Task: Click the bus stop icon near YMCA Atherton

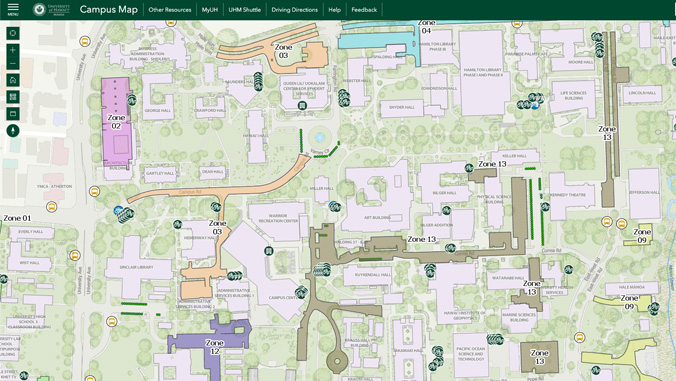Action: (52, 207)
